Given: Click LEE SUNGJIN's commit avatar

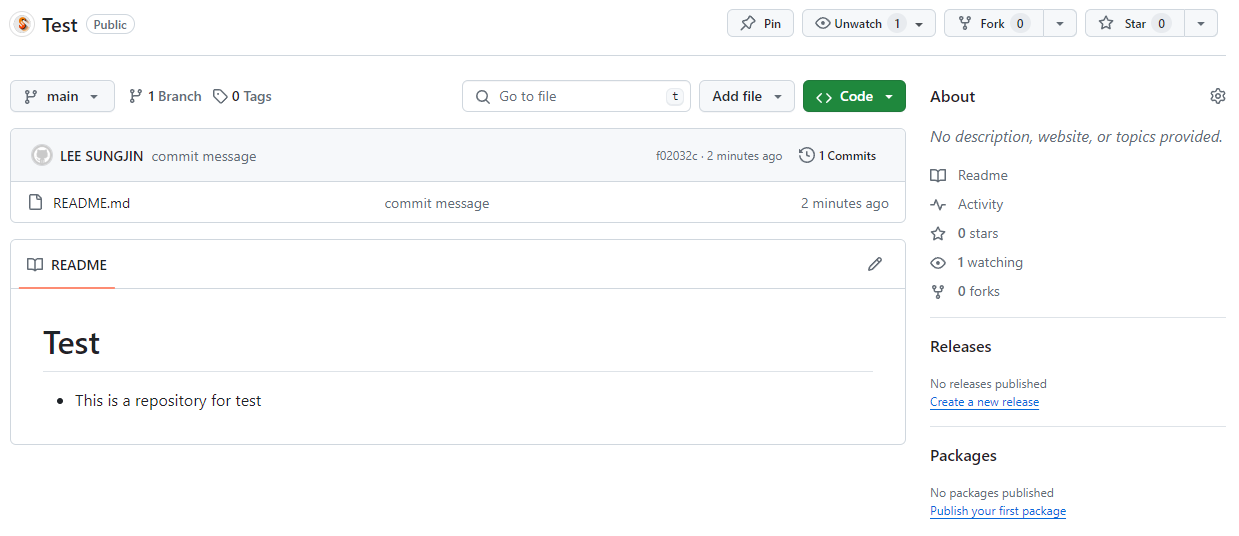Looking at the screenshot, I should [x=42, y=155].
